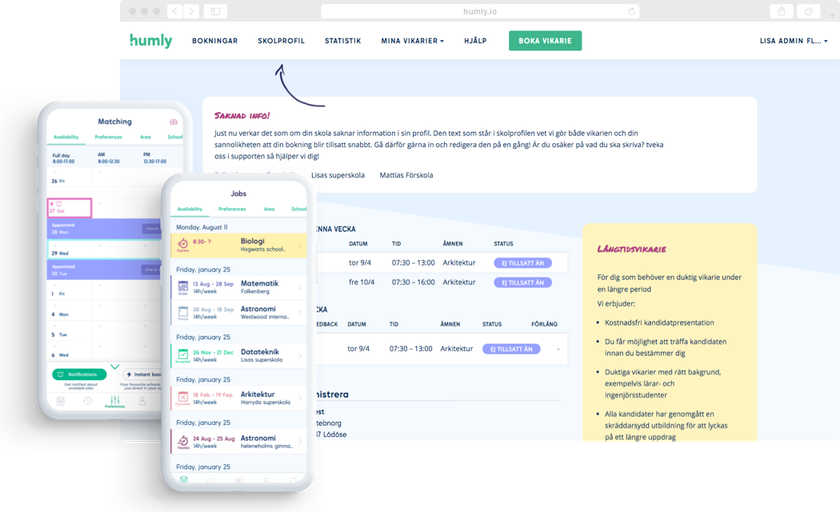Click the 29 Wed row on Matching phone
The image size is (840, 512).
103,250
